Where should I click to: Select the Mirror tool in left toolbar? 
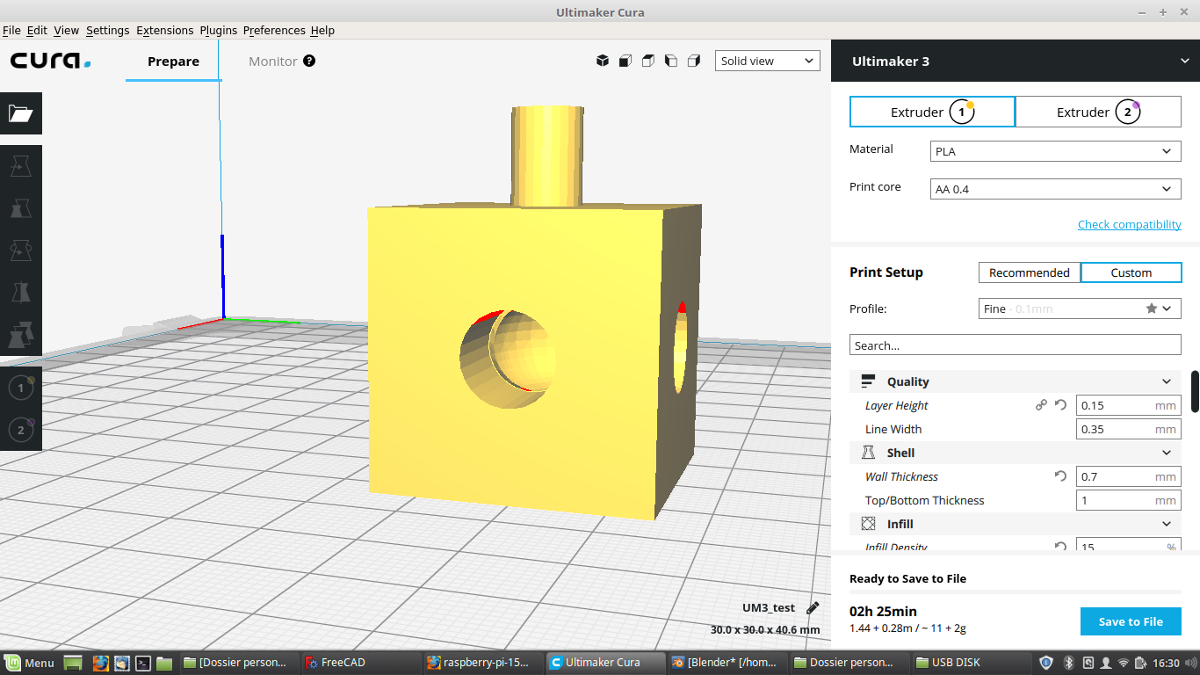(x=21, y=292)
